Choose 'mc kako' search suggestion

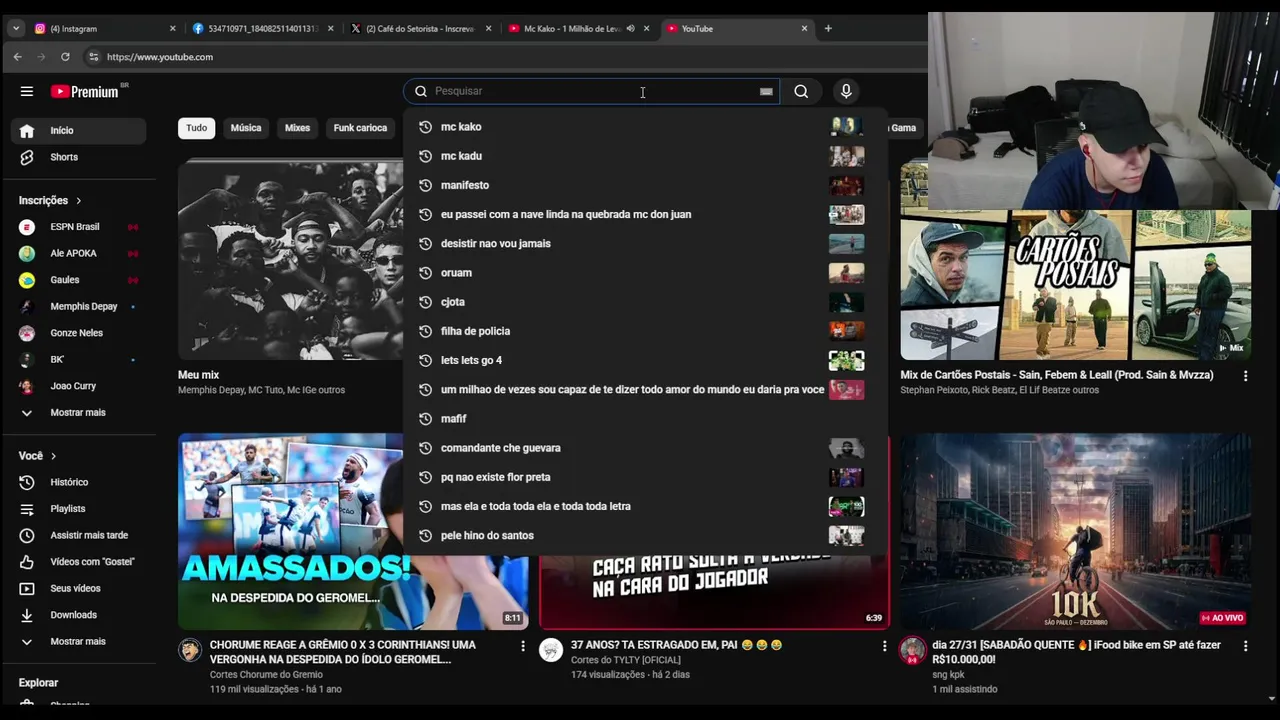[645, 127]
